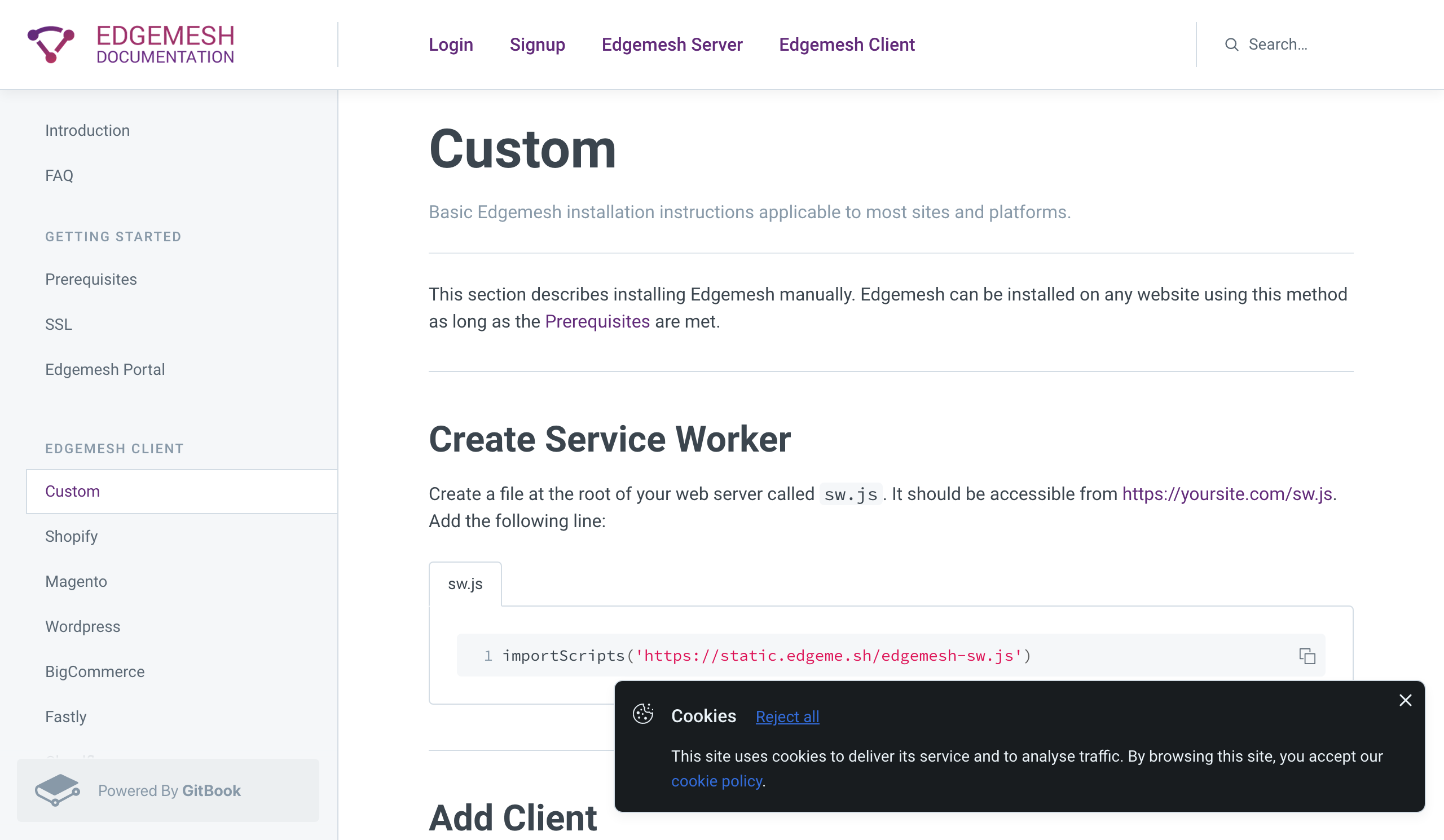Open the Signup link
This screenshot has width=1444, height=840.
pyautogui.click(x=538, y=45)
